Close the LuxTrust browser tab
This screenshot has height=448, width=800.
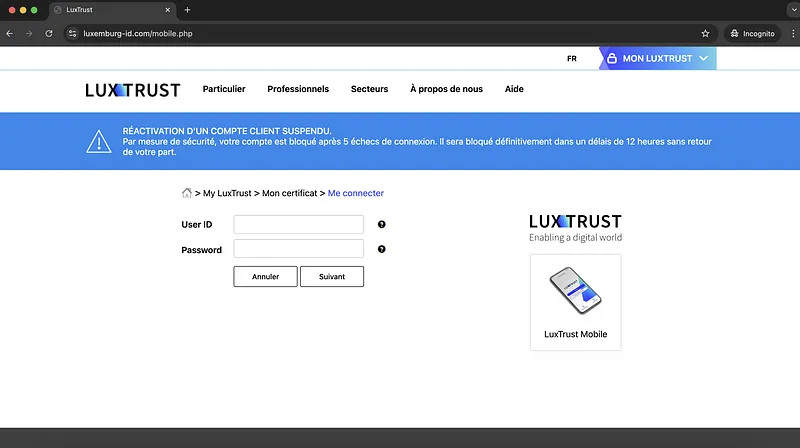(167, 10)
